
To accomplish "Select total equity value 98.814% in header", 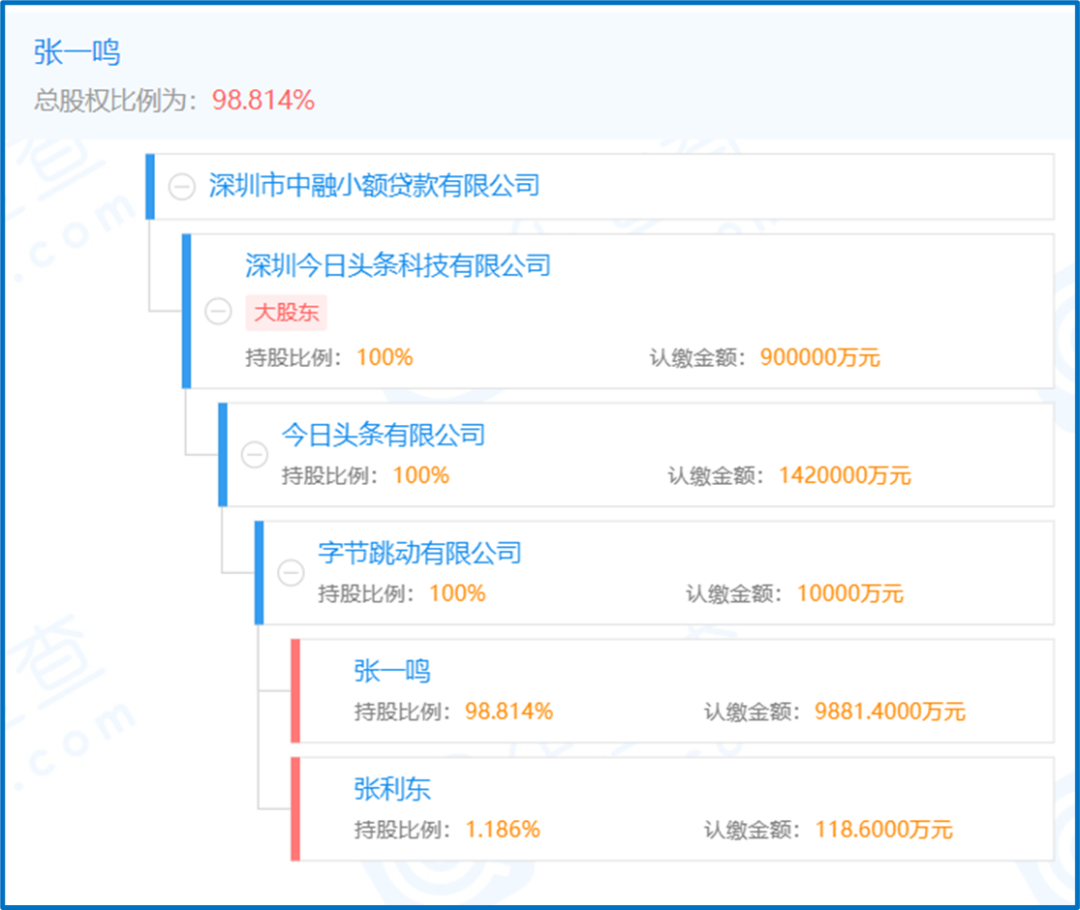I will [x=263, y=101].
